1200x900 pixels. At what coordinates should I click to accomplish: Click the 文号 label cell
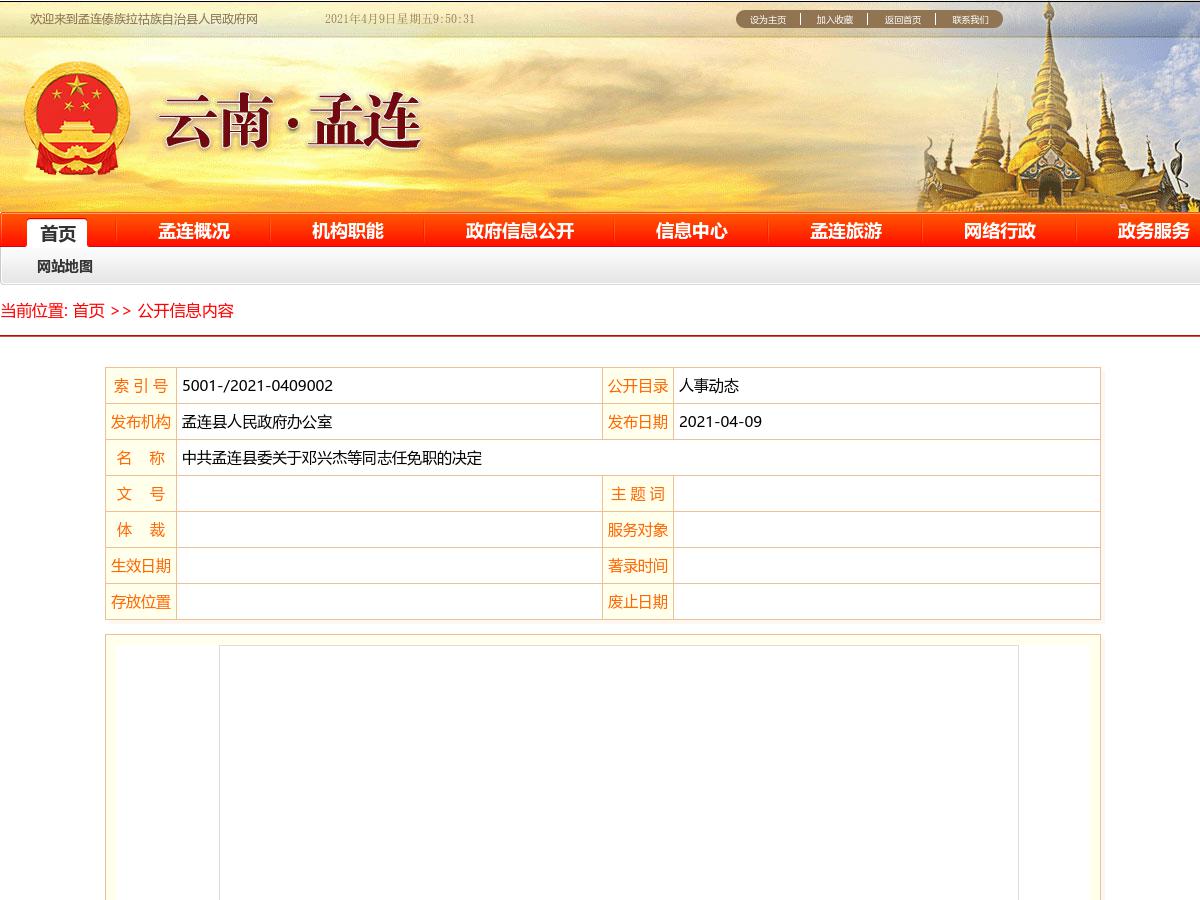click(x=141, y=494)
